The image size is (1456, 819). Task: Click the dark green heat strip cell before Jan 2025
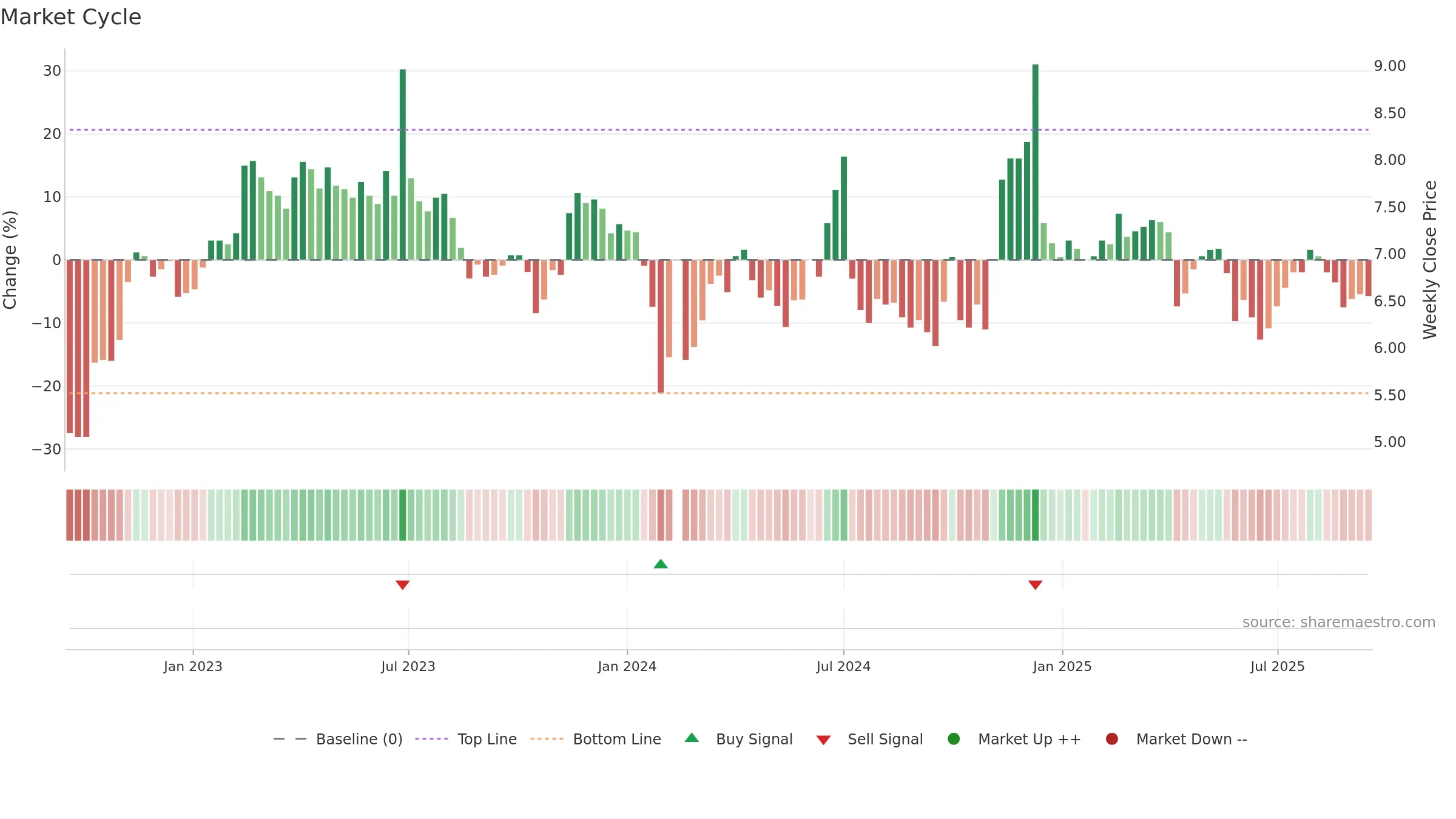point(1036,515)
